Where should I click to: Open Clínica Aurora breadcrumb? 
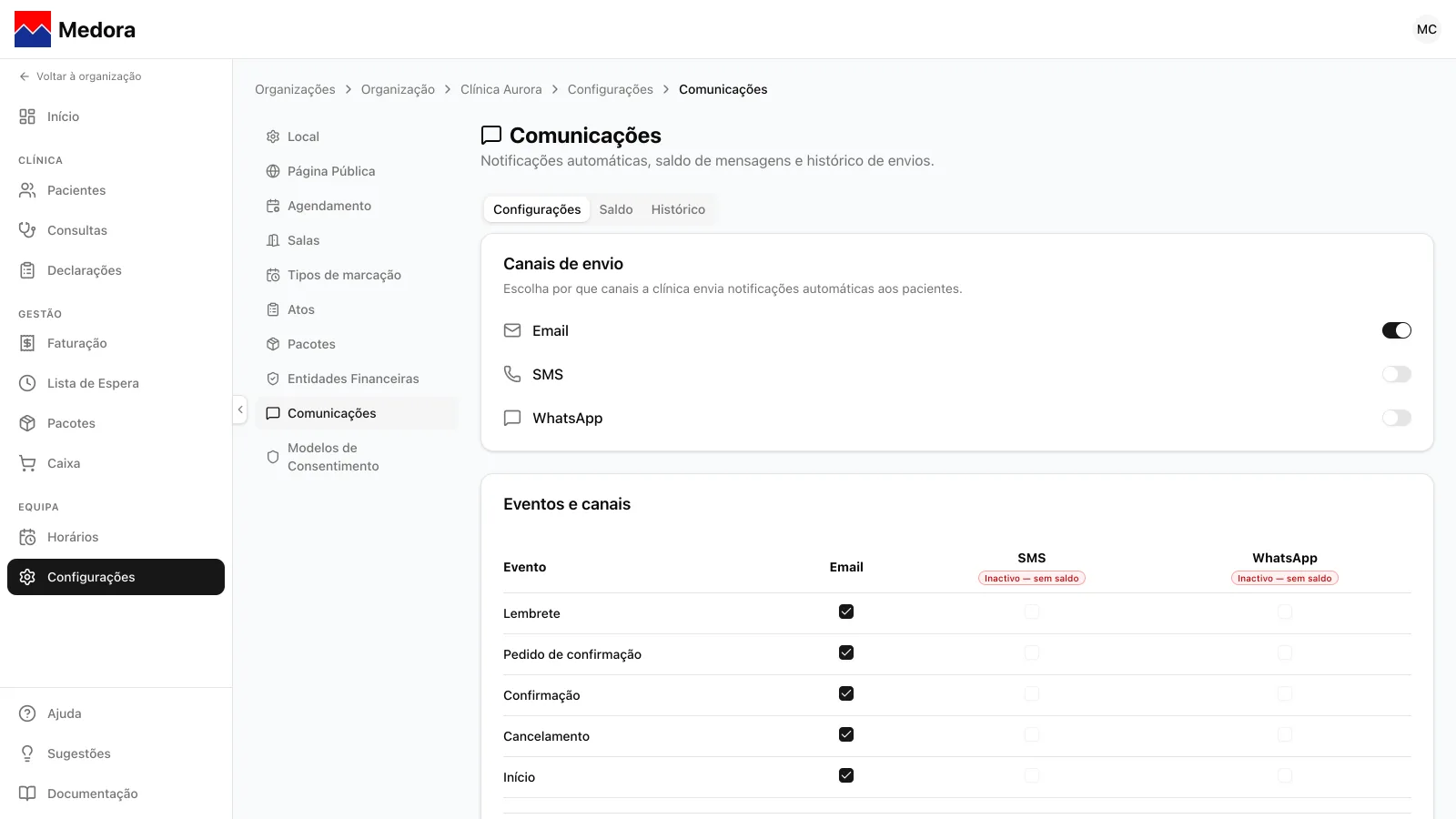pos(500,89)
